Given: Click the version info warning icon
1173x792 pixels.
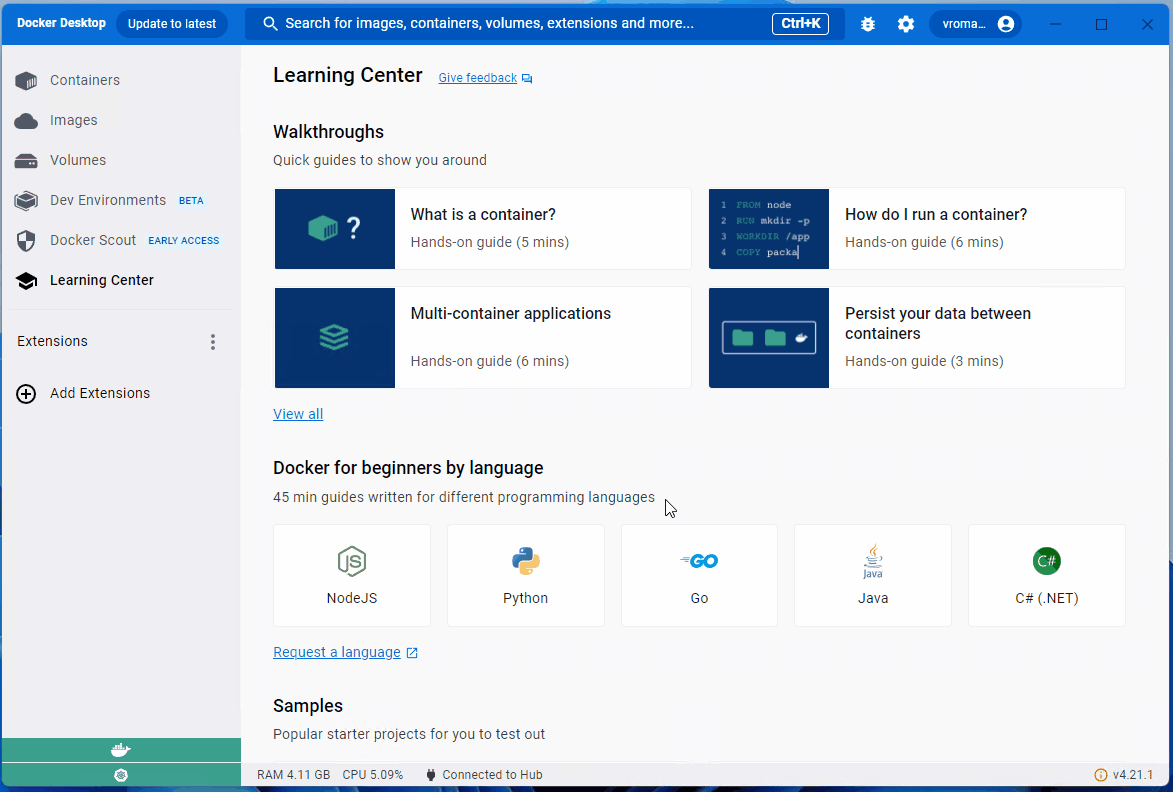Looking at the screenshot, I should click(x=1100, y=775).
